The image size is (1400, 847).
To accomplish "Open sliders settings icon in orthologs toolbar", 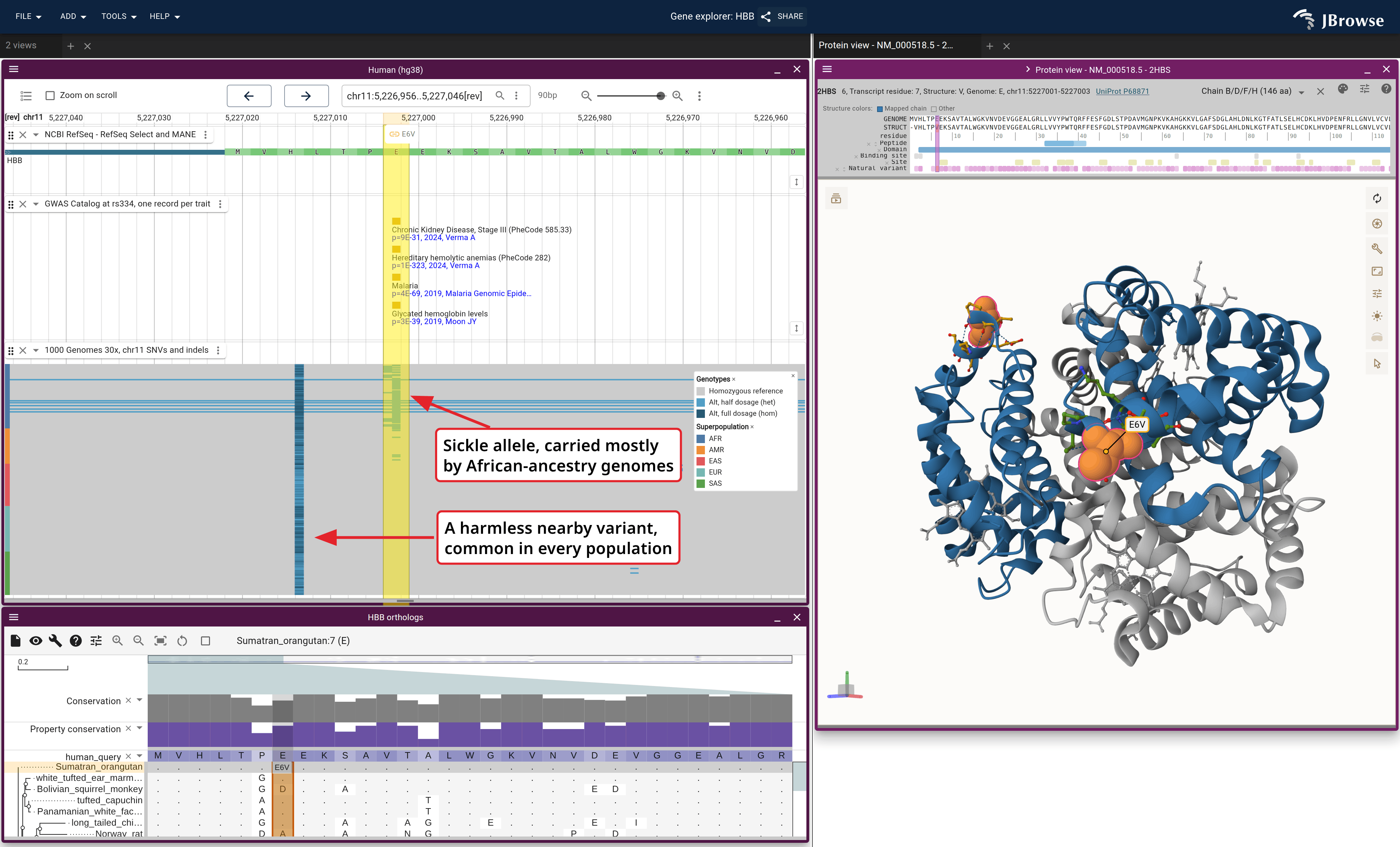I will click(96, 641).
